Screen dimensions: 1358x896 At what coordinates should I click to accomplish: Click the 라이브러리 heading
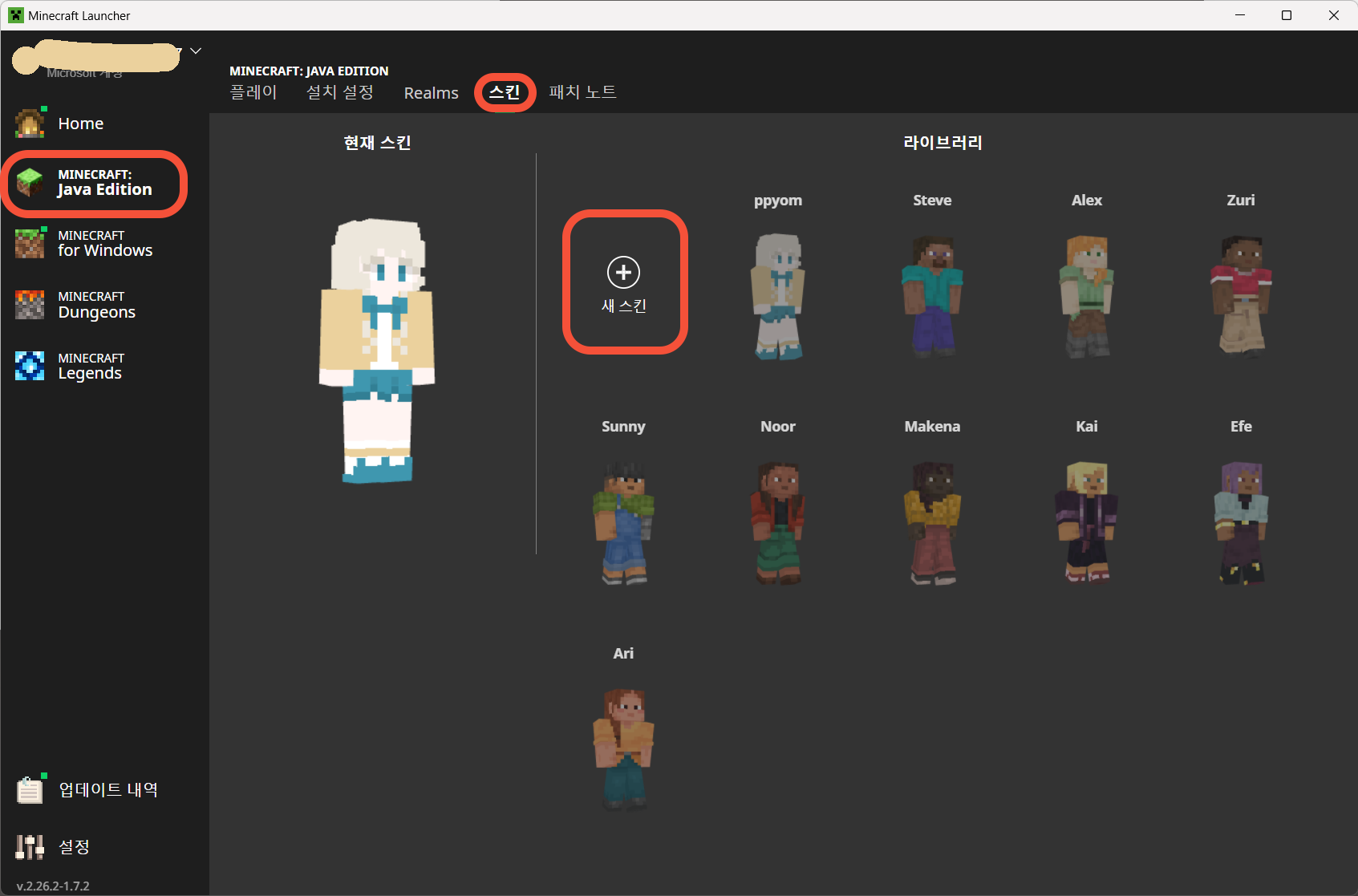tap(942, 143)
